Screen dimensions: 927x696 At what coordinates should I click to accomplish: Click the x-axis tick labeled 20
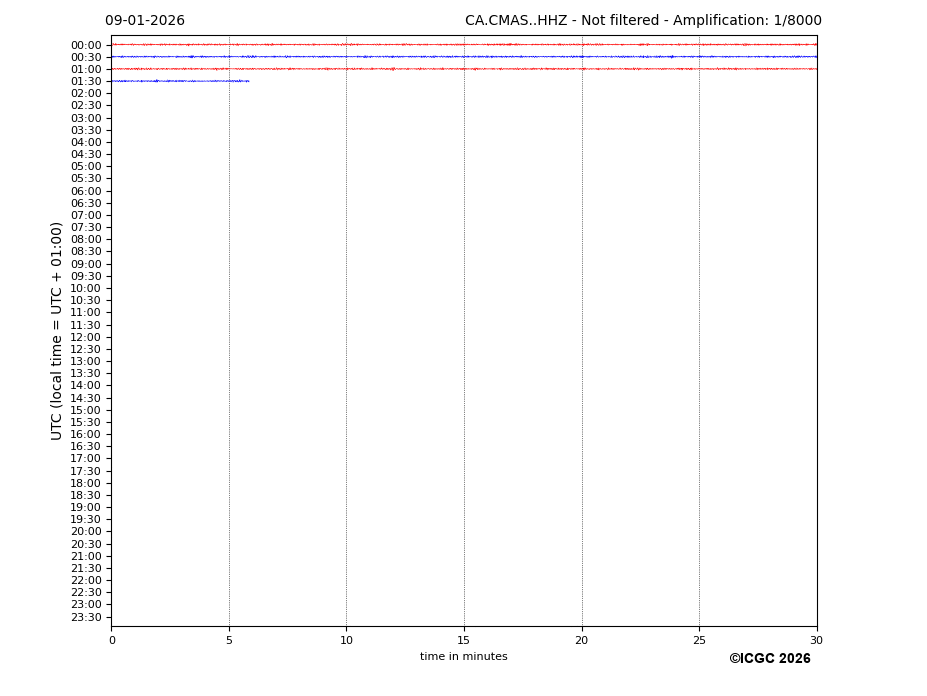(x=581, y=641)
